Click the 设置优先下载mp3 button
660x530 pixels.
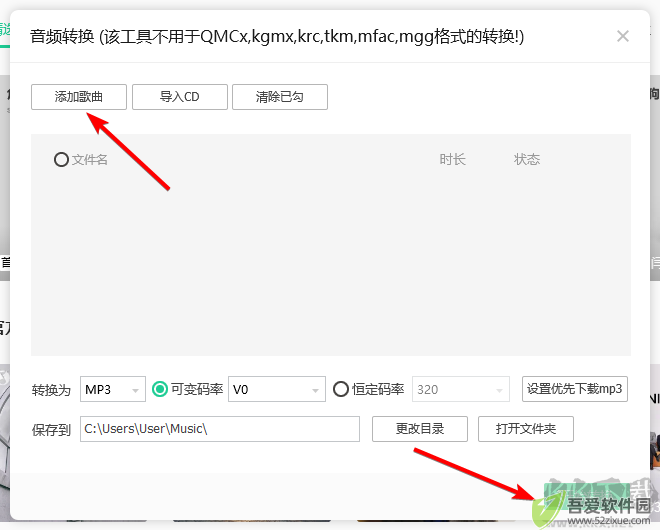575,389
